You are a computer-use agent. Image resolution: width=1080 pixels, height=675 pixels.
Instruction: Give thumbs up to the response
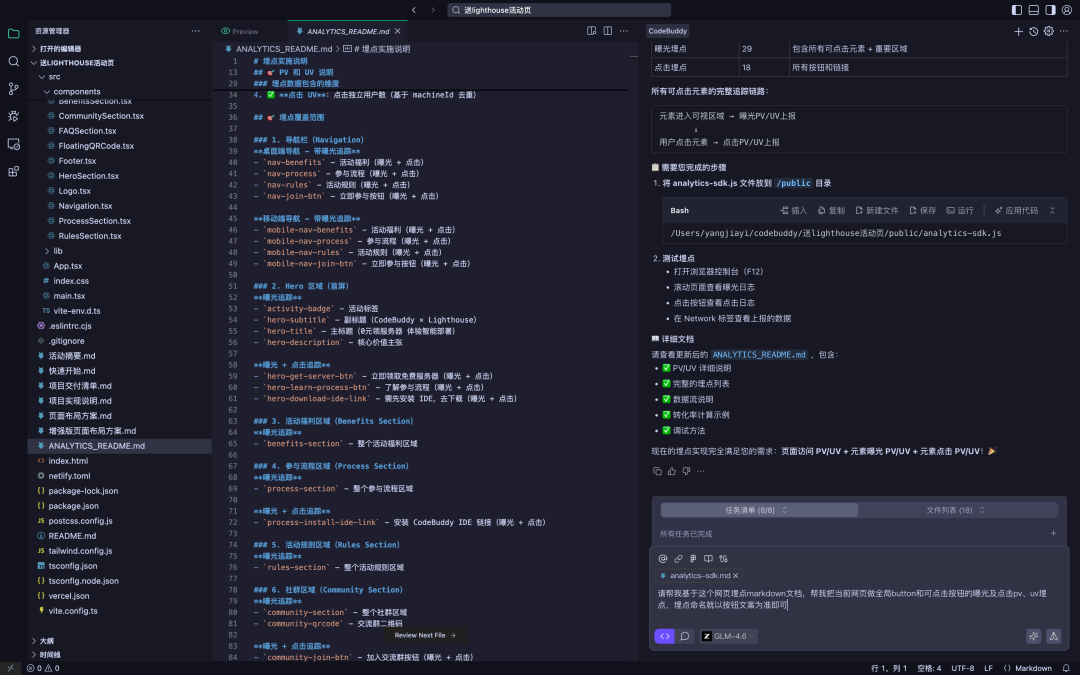pos(672,471)
